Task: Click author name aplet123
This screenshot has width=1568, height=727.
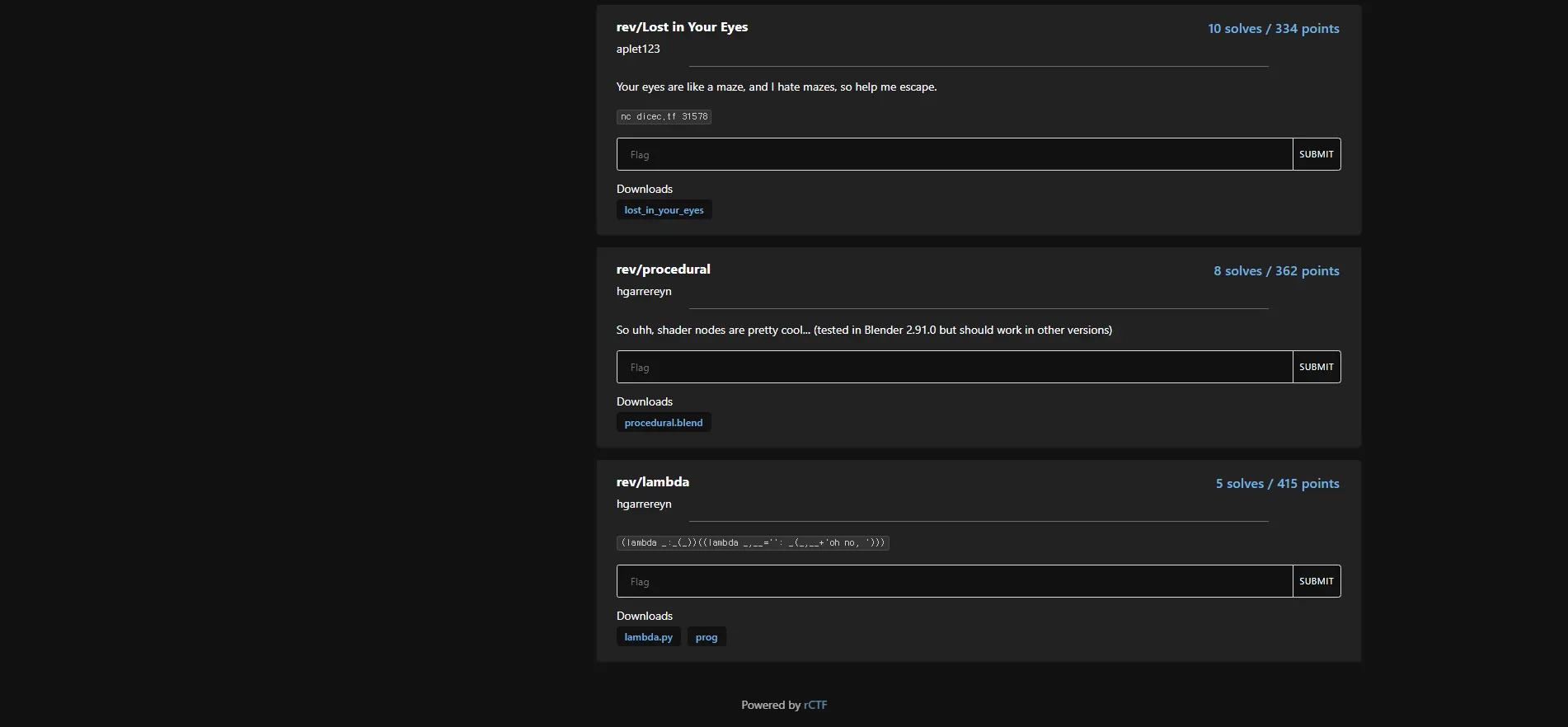Action: coord(638,49)
